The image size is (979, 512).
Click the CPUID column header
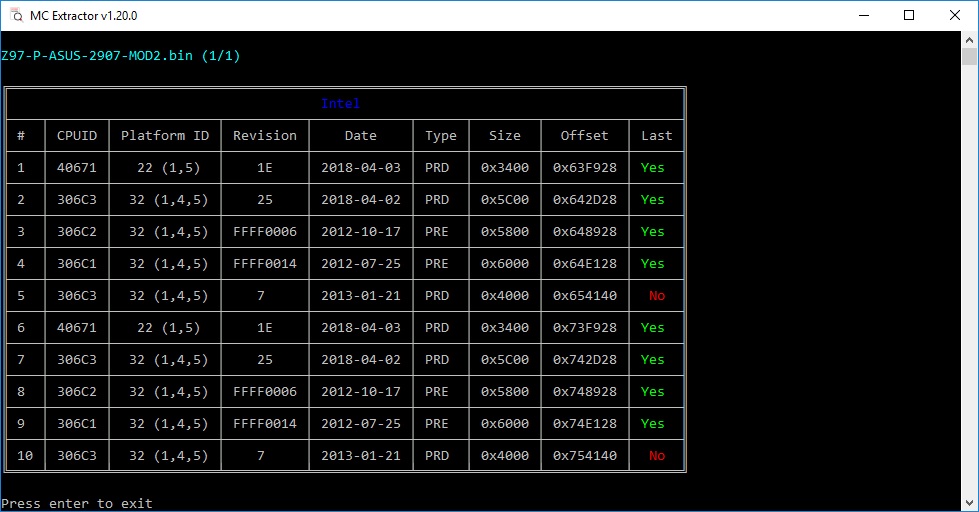[x=77, y=135]
